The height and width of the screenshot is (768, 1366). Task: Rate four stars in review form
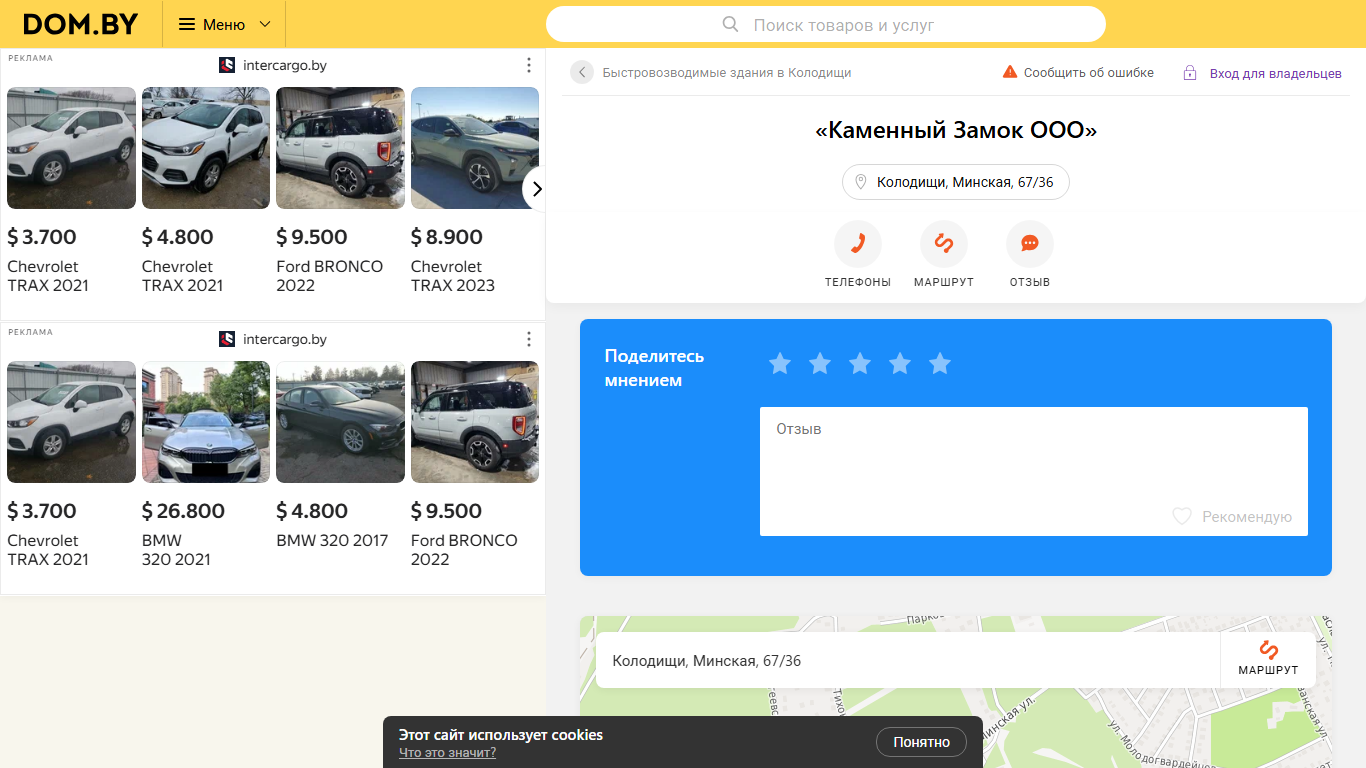coord(900,364)
